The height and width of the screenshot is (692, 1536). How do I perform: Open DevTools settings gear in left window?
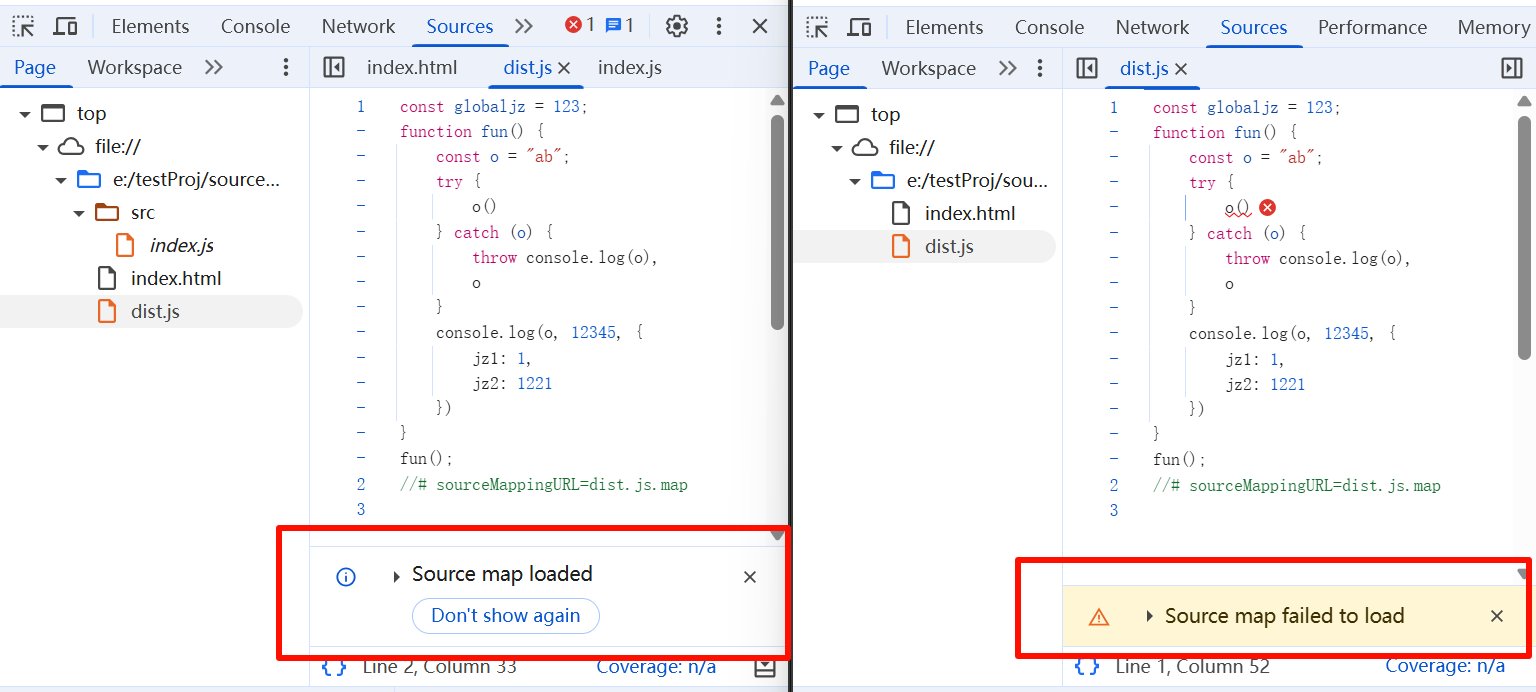point(677,26)
